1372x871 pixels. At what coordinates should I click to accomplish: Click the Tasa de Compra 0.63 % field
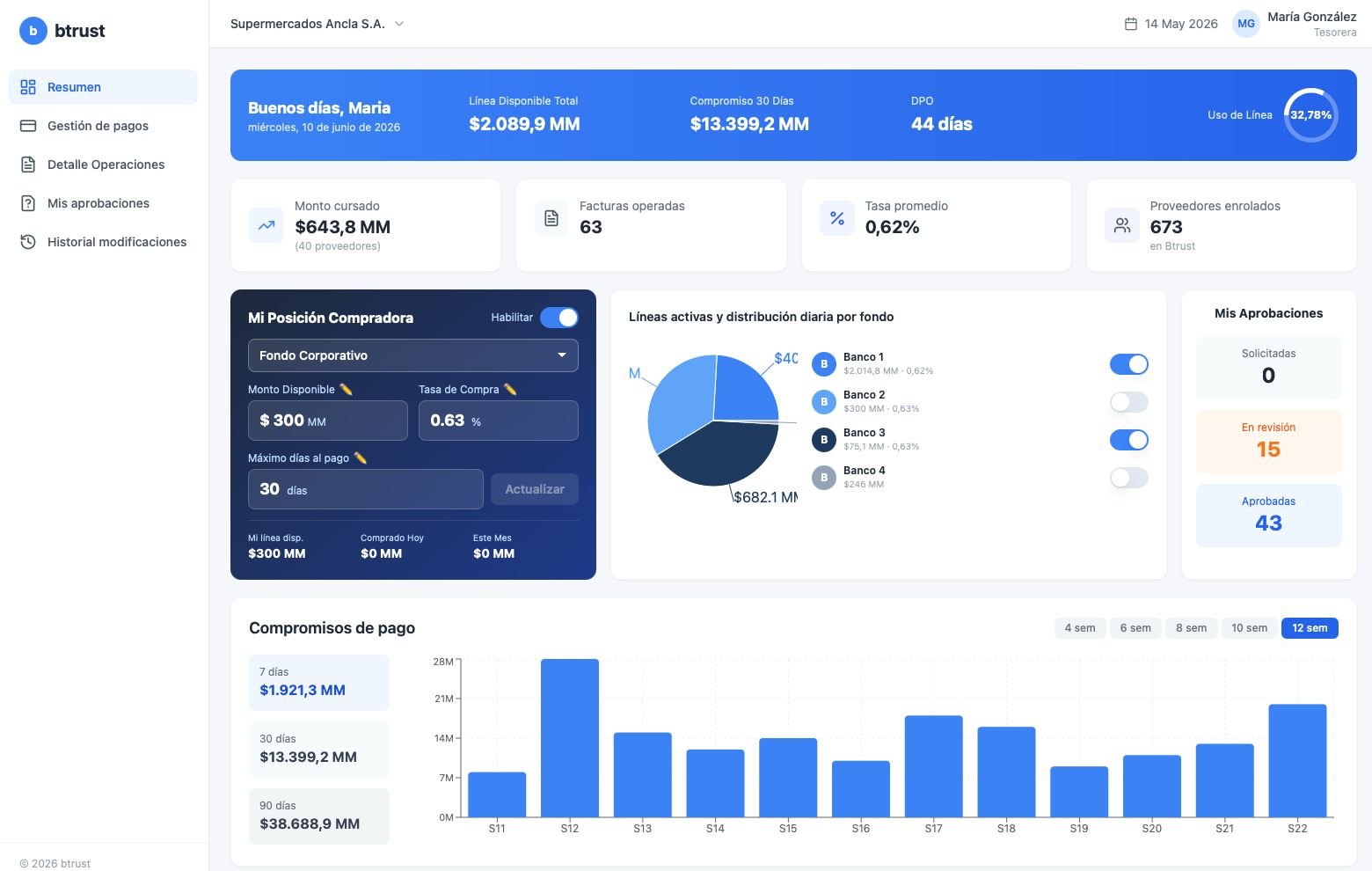pyautogui.click(x=499, y=421)
